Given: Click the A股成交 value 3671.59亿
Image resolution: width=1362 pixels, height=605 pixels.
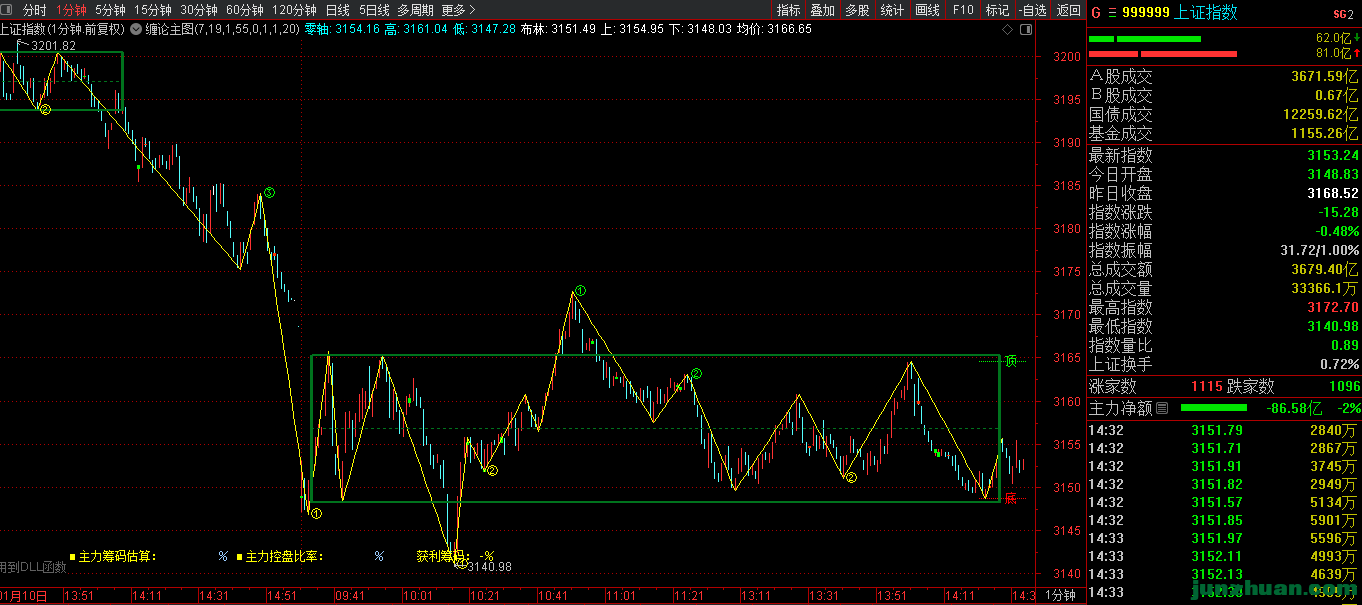Looking at the screenshot, I should pos(1325,76).
